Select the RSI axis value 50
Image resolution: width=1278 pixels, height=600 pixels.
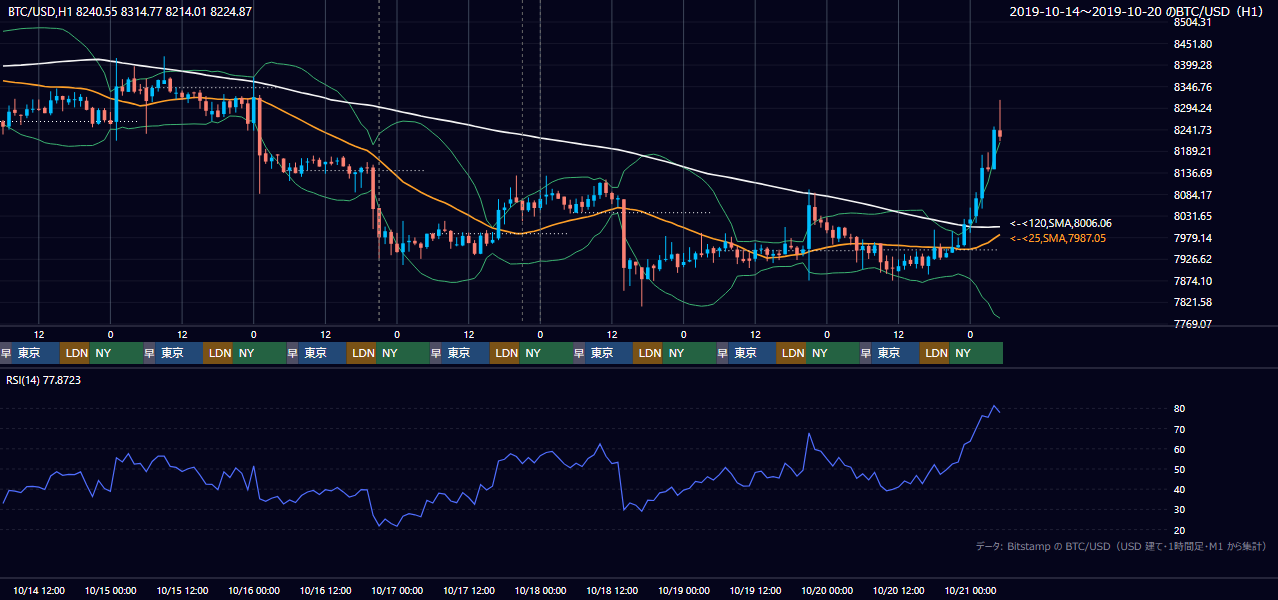[1179, 469]
